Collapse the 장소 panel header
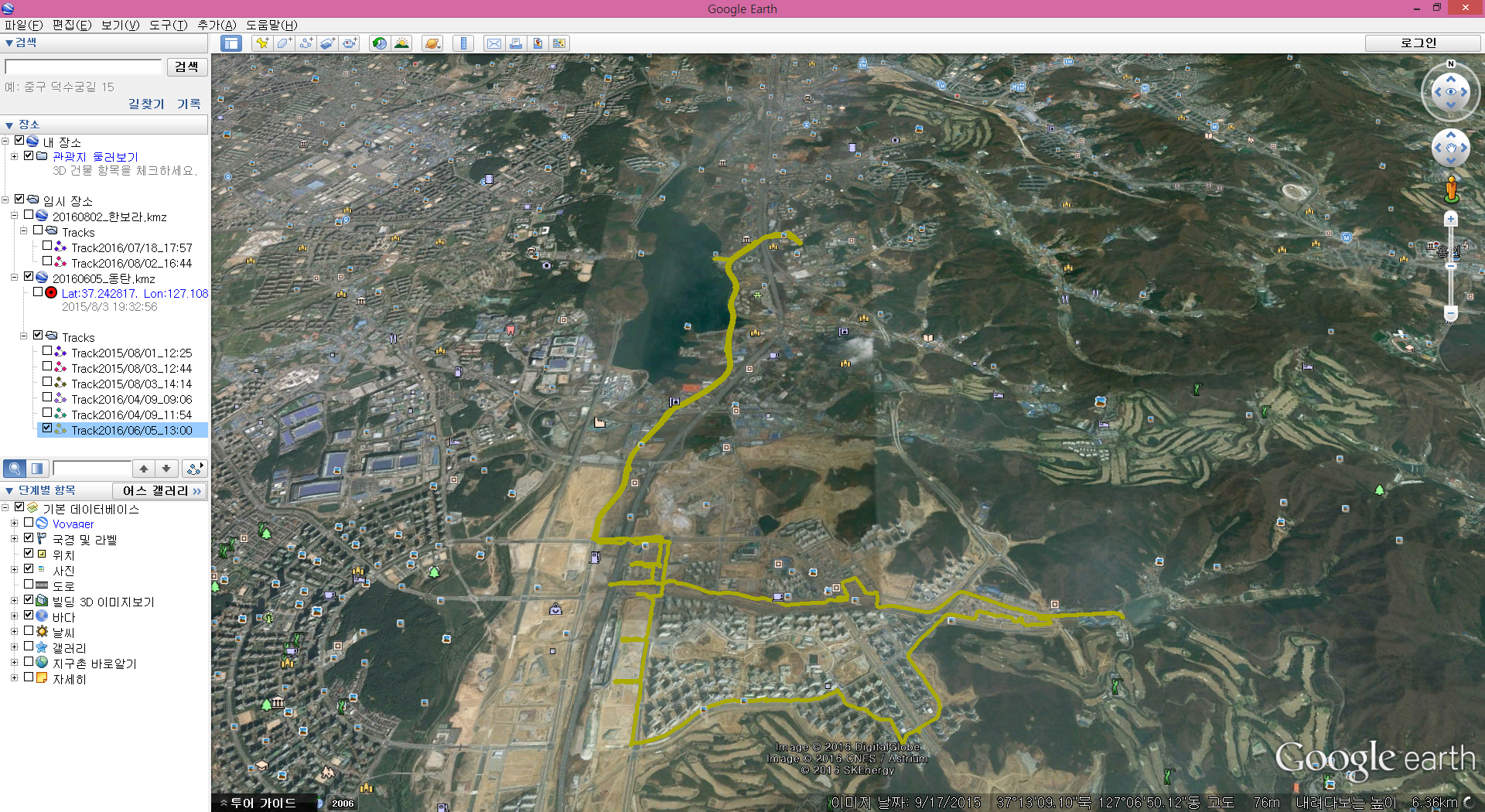 9,125
